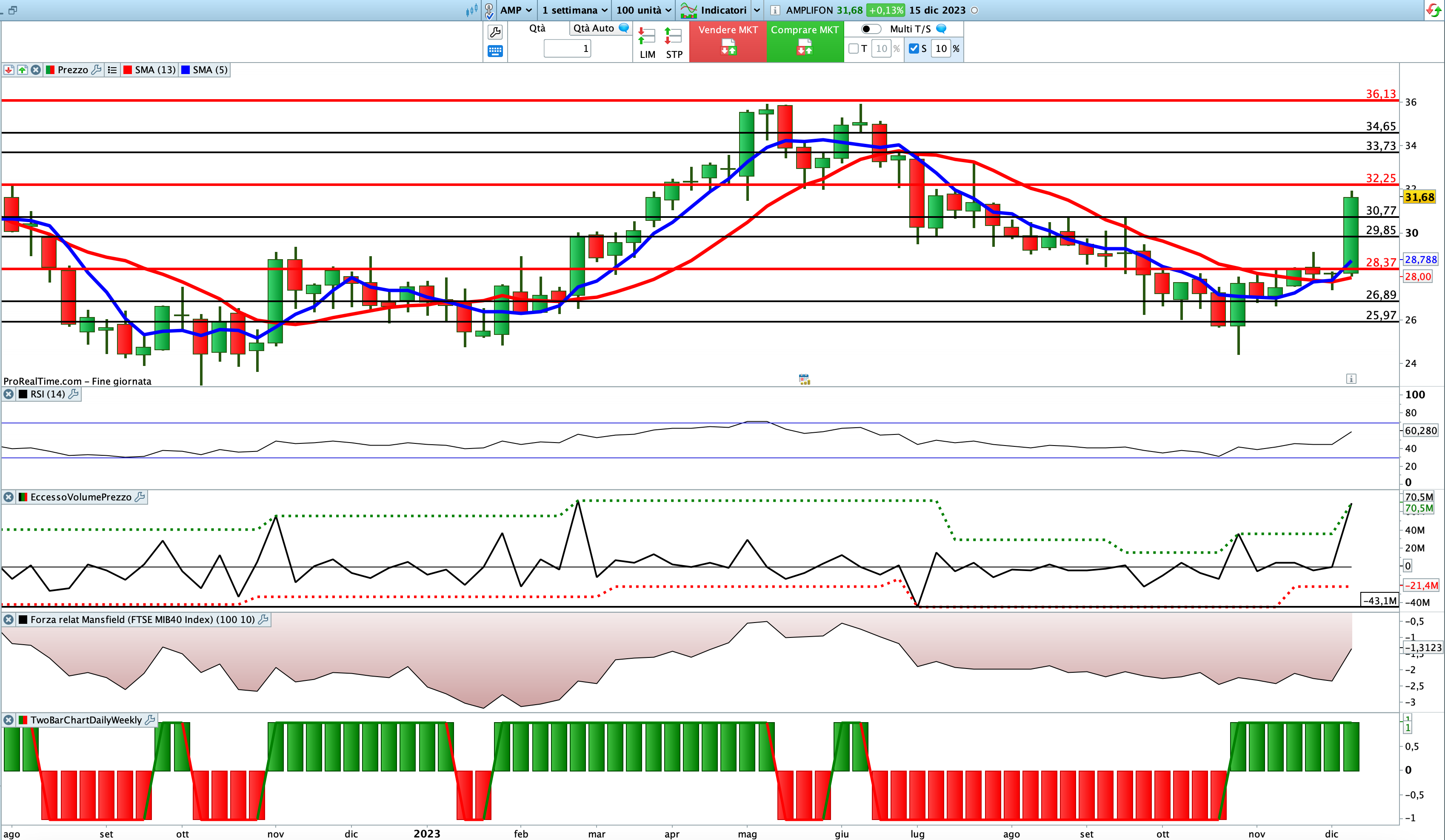Click the 2023 year label on time axis
Image resolution: width=1445 pixels, height=840 pixels.
[427, 834]
